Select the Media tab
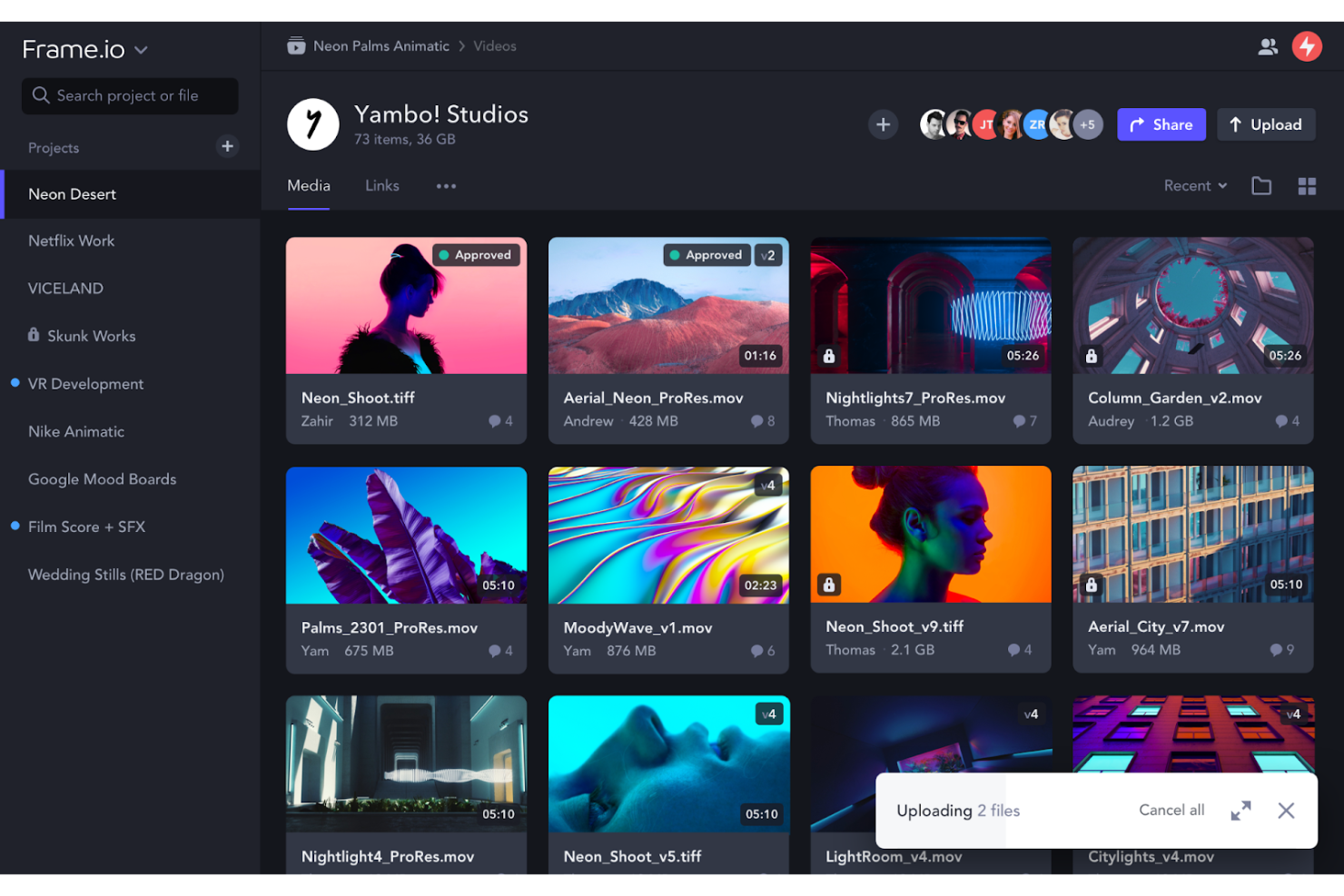 click(x=308, y=185)
